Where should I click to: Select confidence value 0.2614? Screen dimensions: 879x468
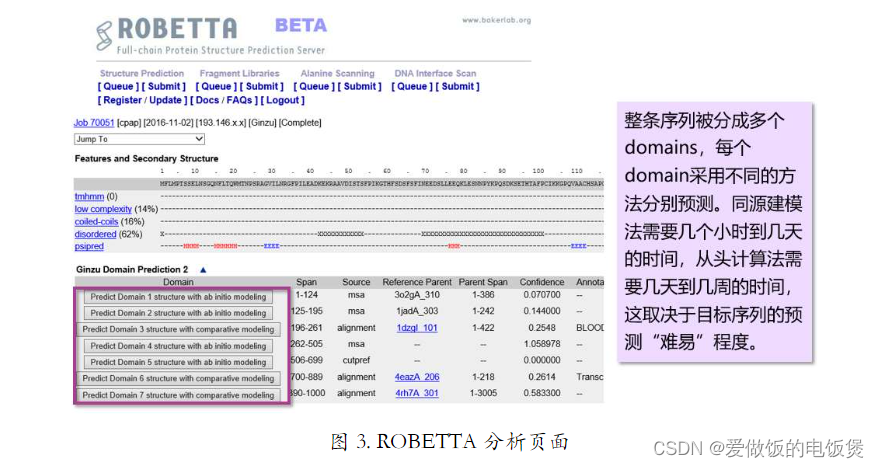pos(542,377)
